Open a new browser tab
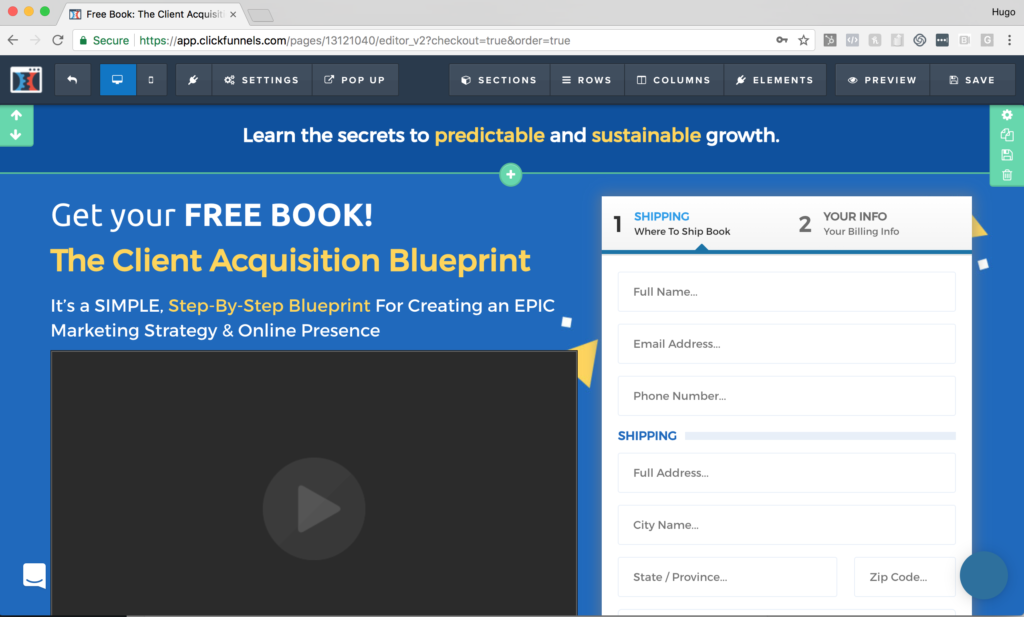The image size is (1024, 617). (261, 15)
